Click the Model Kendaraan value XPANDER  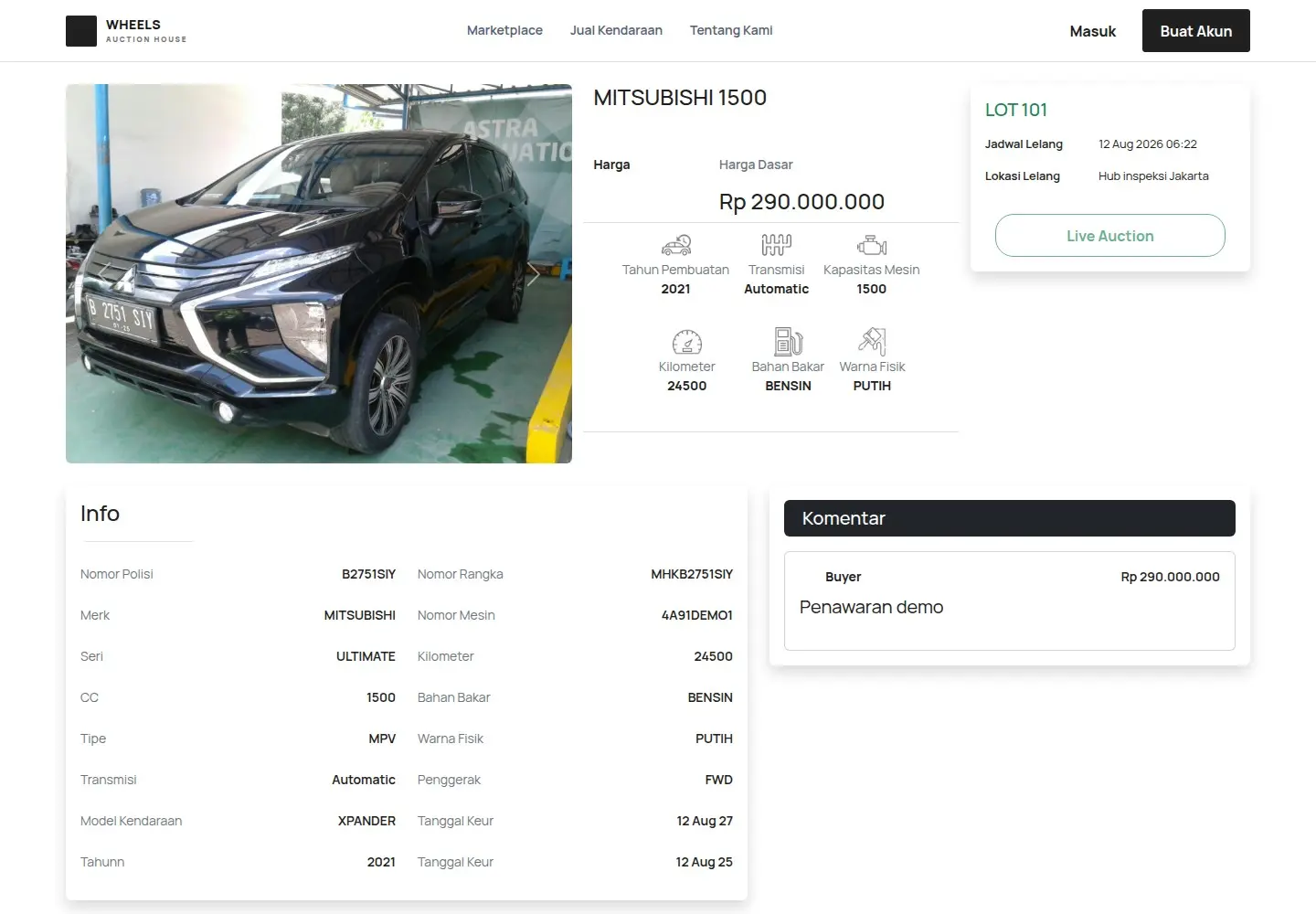point(366,821)
